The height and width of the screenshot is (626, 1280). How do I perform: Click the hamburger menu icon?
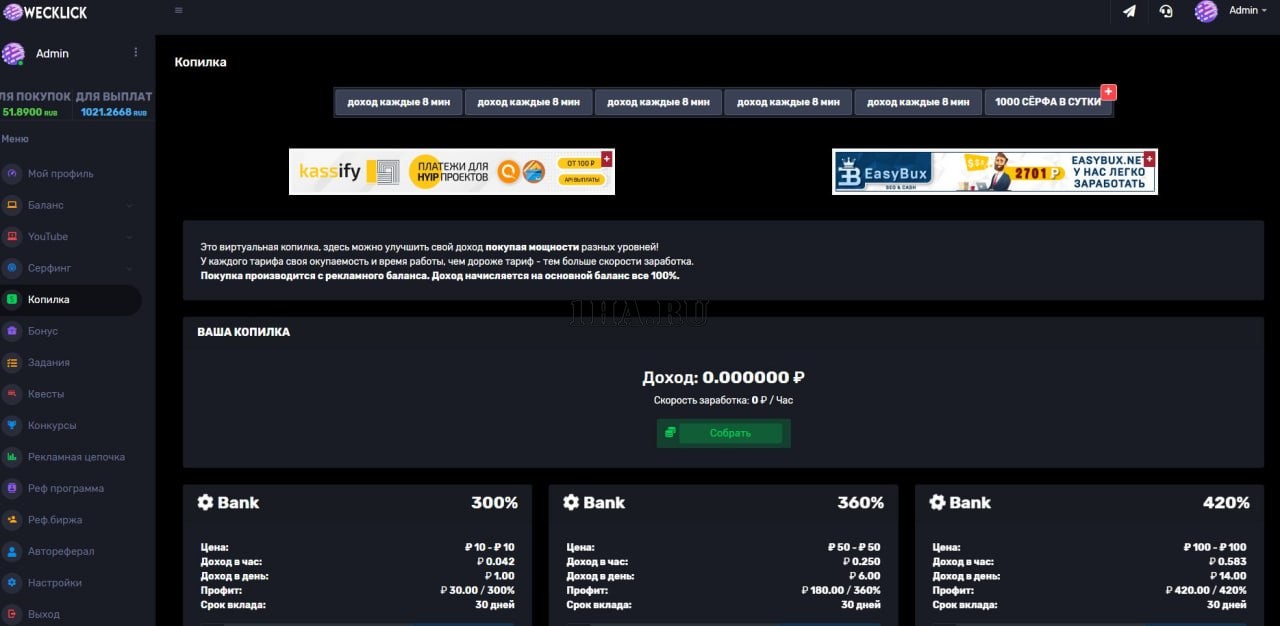(178, 10)
